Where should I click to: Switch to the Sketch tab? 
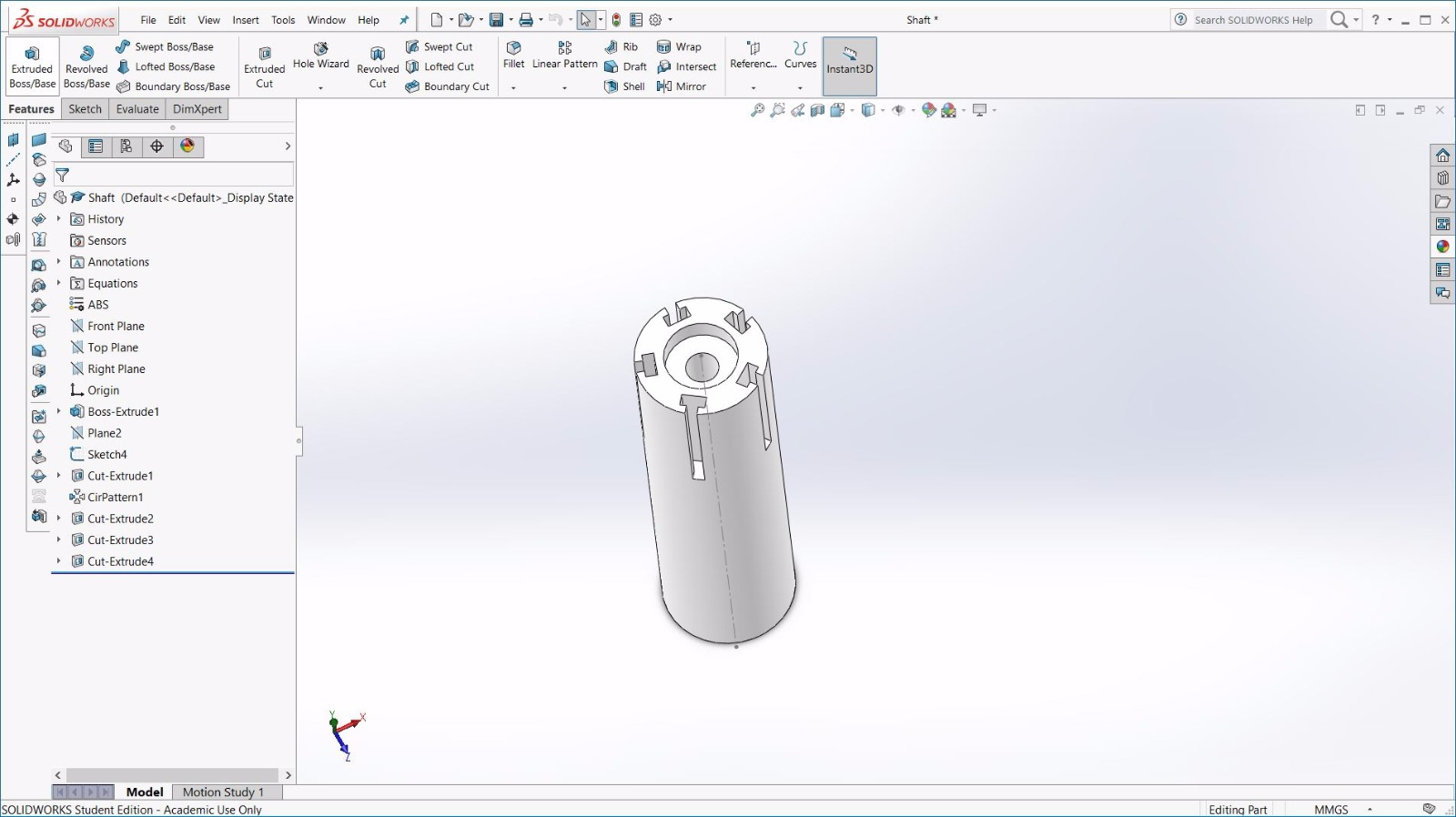point(86,109)
